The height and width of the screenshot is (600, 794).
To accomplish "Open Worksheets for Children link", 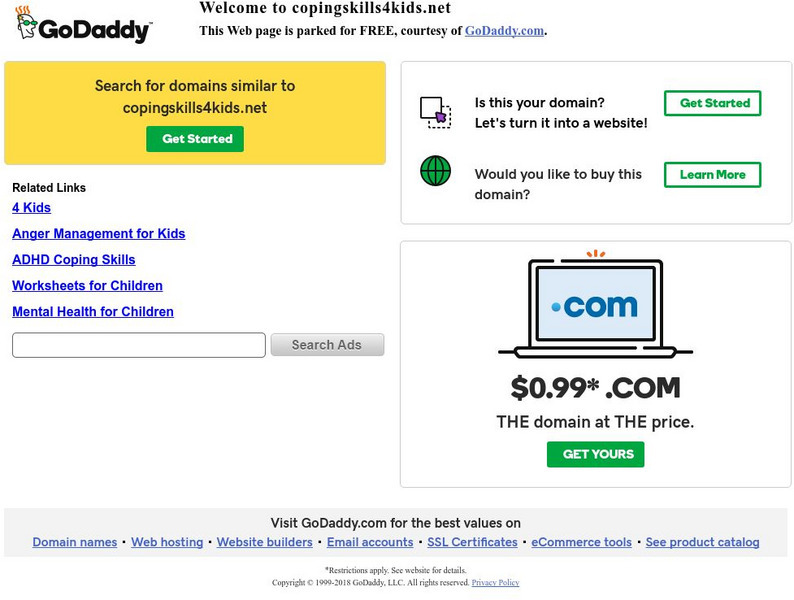I will 87,286.
